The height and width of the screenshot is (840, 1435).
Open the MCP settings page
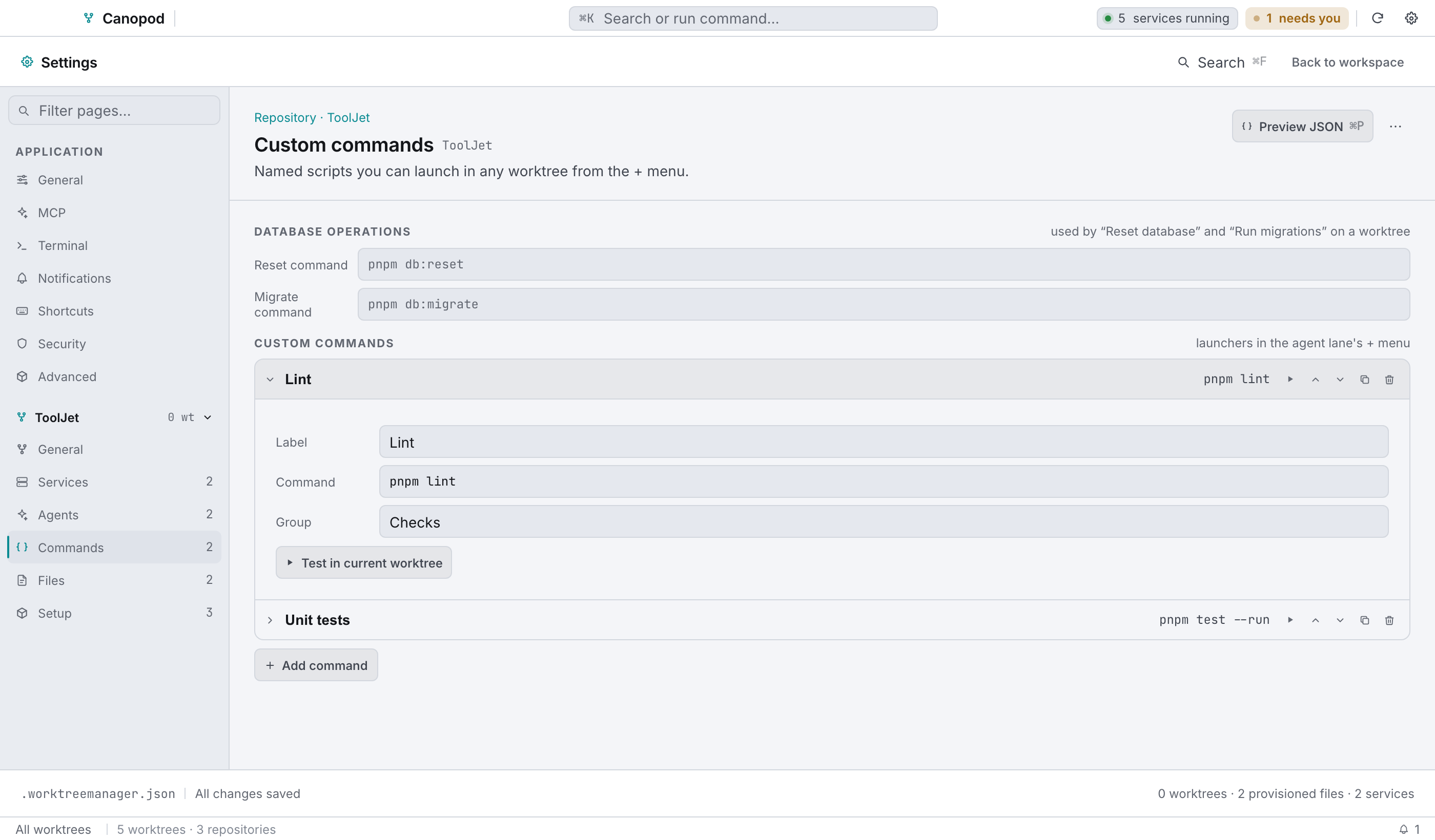pos(114,213)
